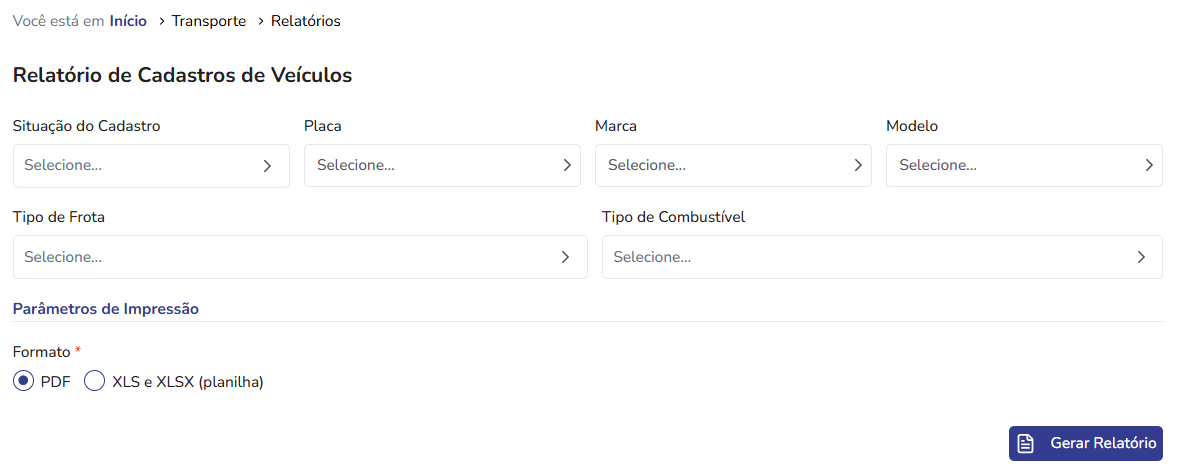Screen dimensions: 1190x474
Task: Click the Gerar Relatório button
Action: click(1085, 444)
